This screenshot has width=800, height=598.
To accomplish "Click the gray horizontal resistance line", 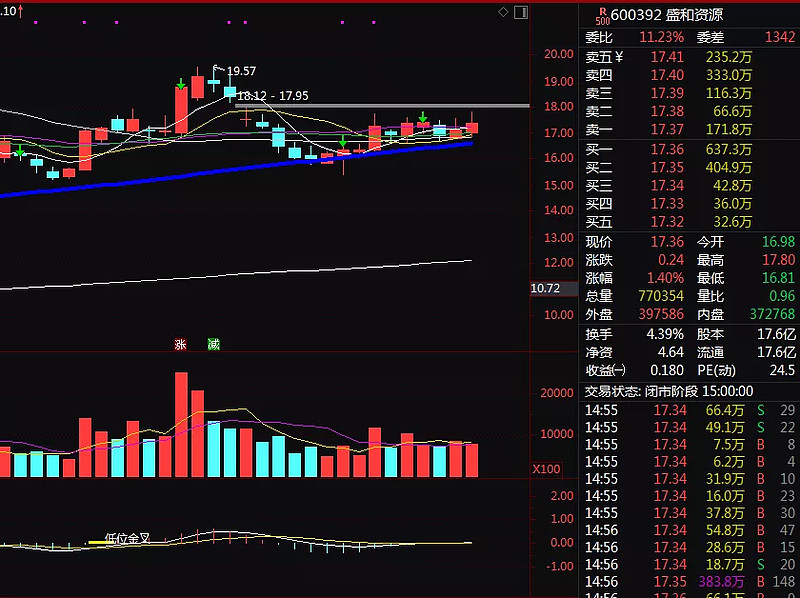I will point(382,106).
